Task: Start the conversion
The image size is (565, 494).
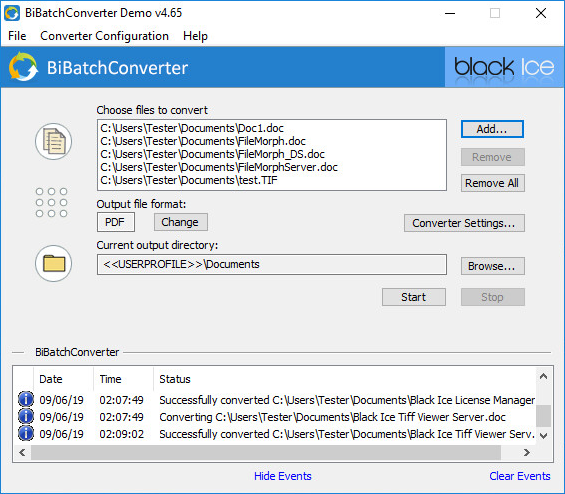Action: (414, 297)
